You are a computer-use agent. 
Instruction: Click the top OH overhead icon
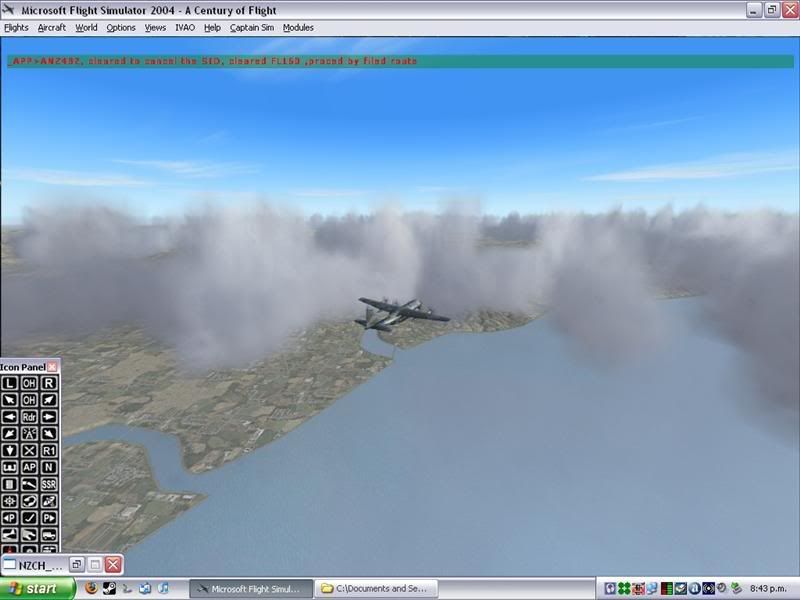[x=29, y=383]
